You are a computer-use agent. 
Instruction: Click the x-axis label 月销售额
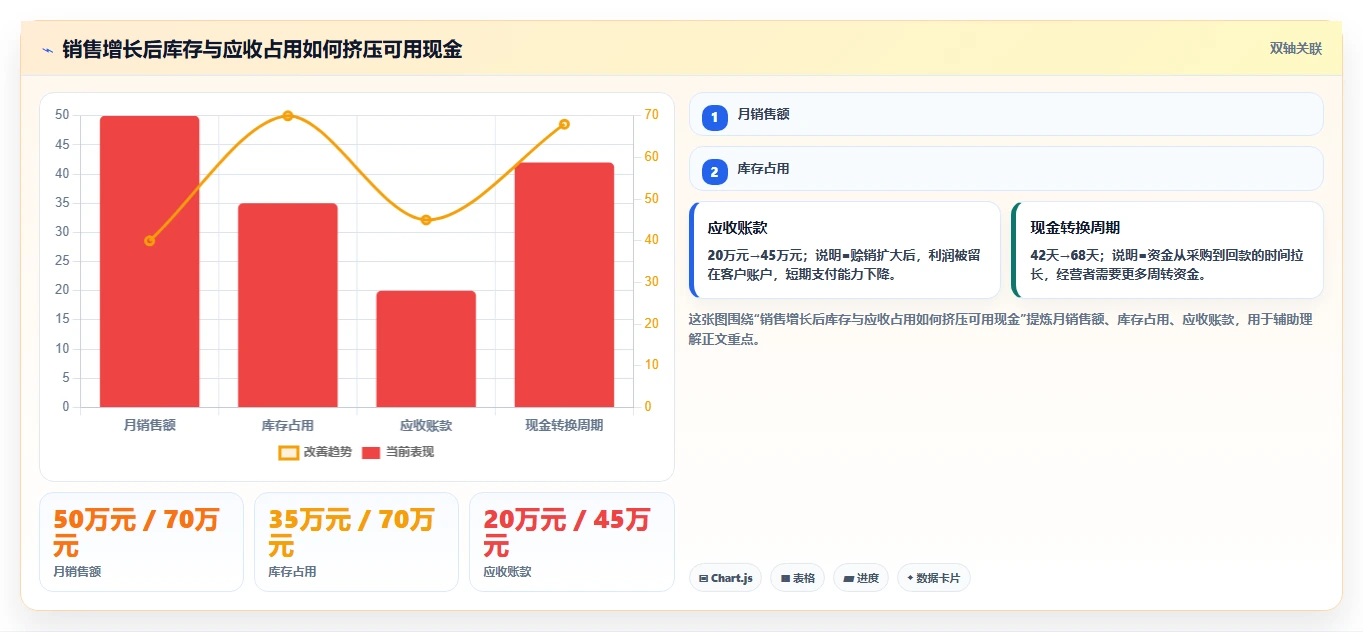149,425
